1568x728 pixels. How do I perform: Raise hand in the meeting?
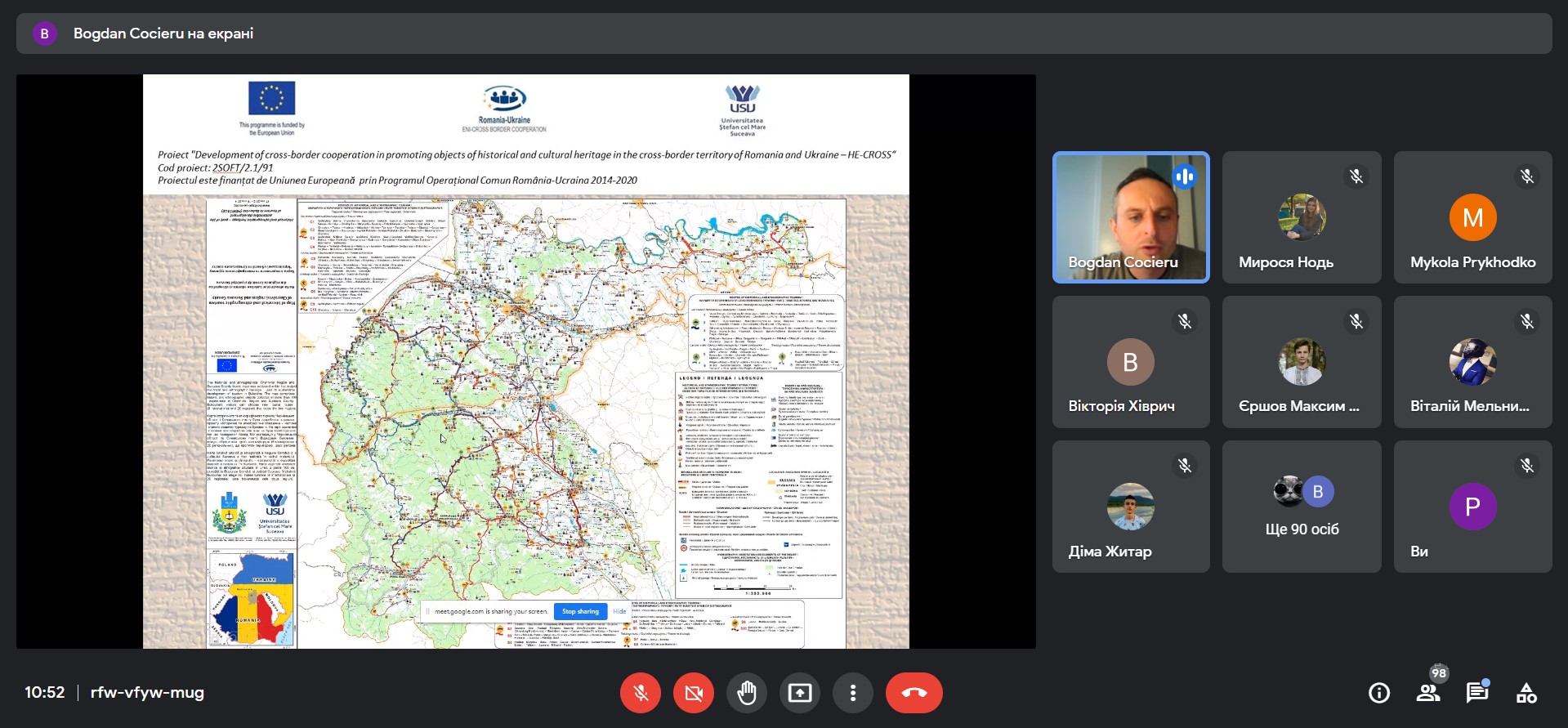[x=747, y=693]
